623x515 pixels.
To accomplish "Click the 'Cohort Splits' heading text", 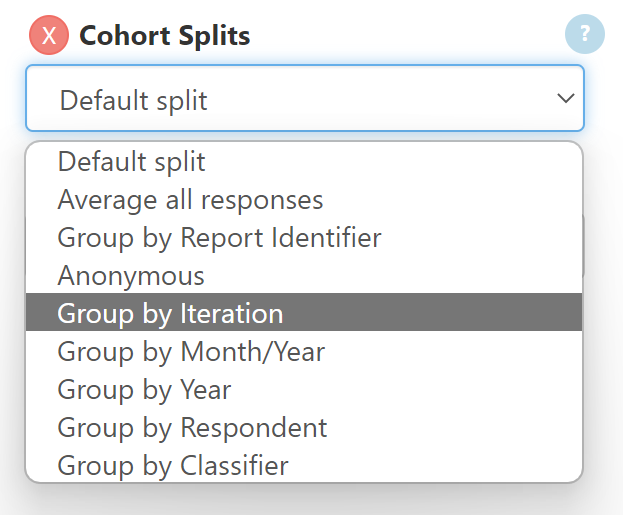I will click(x=165, y=36).
